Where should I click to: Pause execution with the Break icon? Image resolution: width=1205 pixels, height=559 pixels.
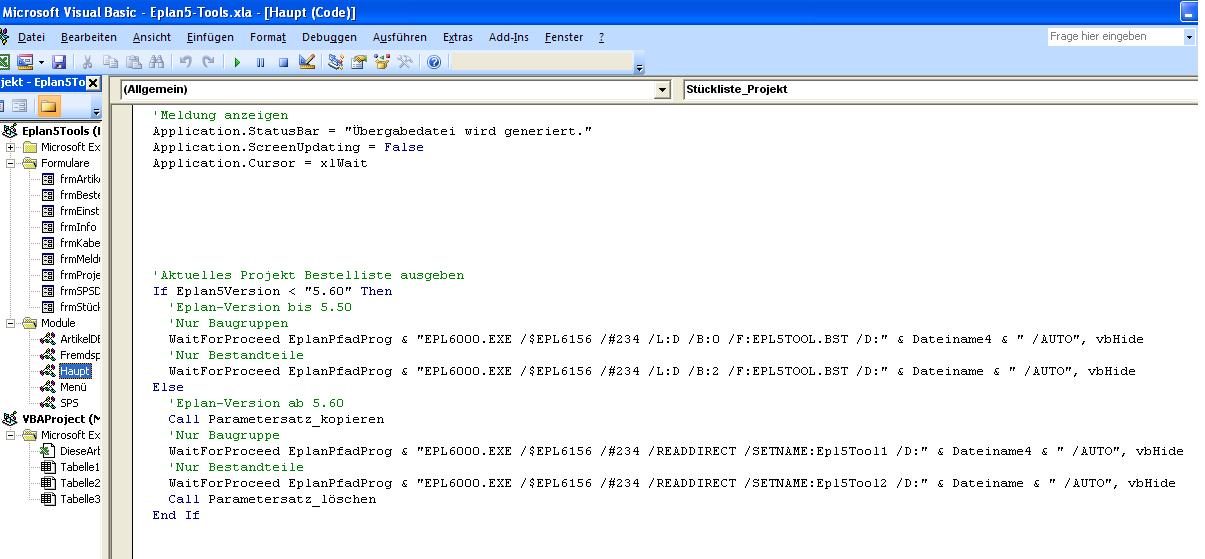(260, 62)
